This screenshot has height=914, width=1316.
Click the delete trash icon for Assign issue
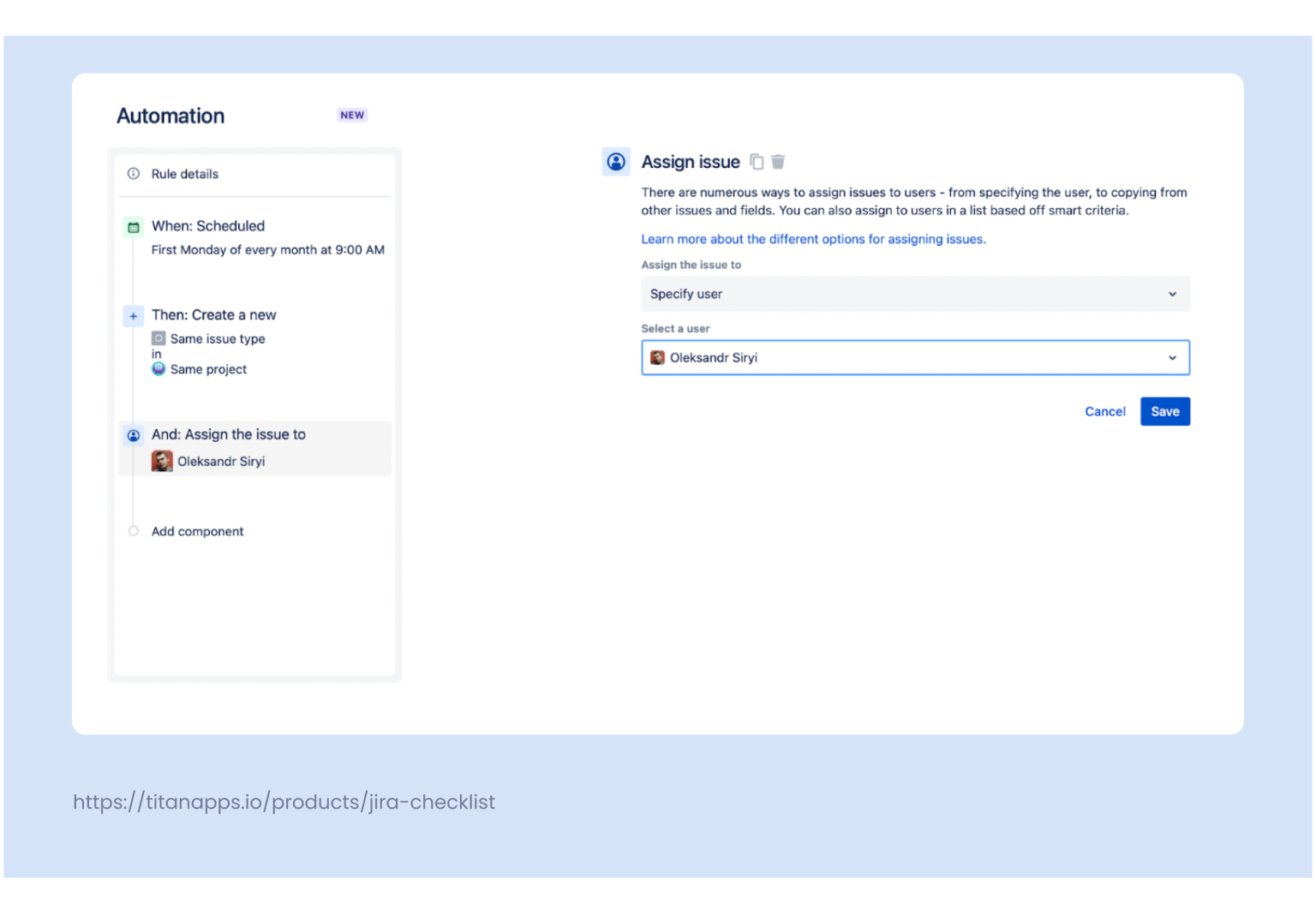pos(778,161)
